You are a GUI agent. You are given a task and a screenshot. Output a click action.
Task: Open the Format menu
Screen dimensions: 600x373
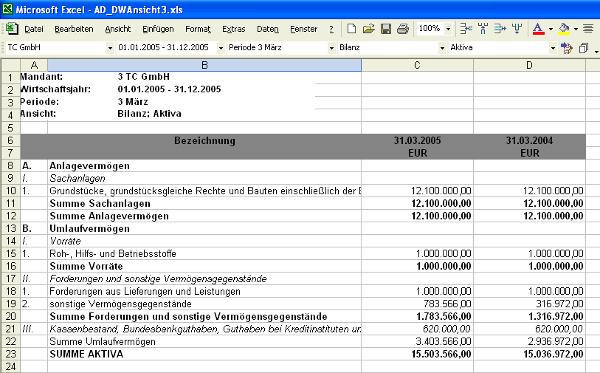198,29
